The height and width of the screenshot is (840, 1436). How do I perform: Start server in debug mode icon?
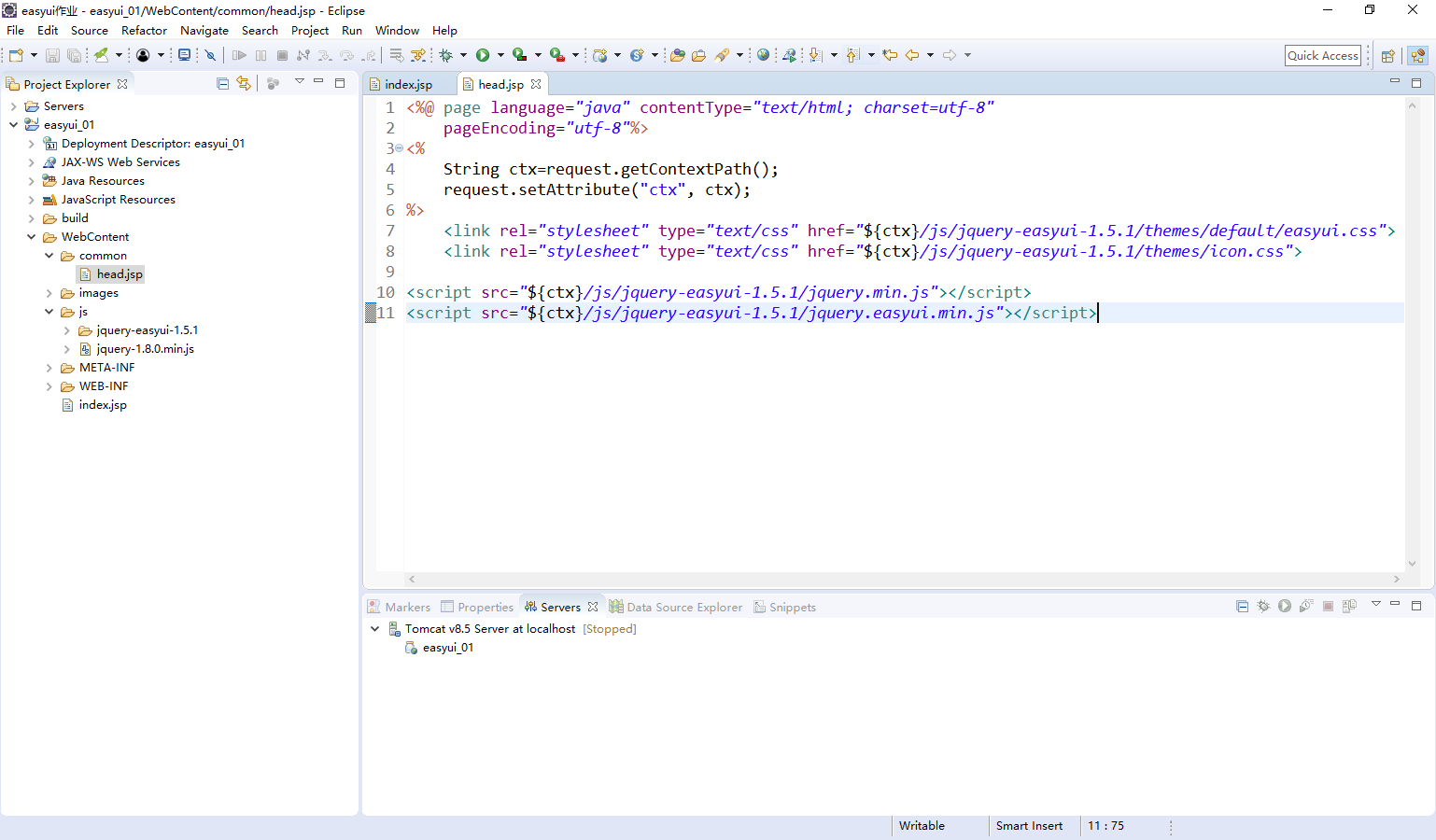click(1263, 606)
